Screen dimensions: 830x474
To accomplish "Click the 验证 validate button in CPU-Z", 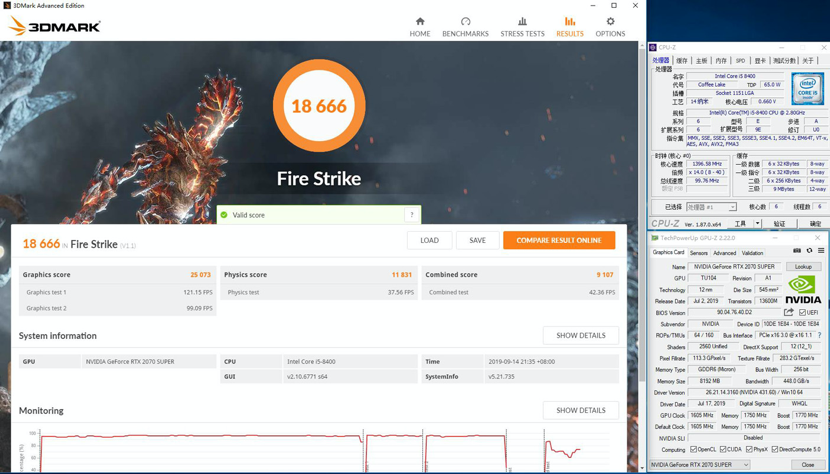I will pos(779,223).
